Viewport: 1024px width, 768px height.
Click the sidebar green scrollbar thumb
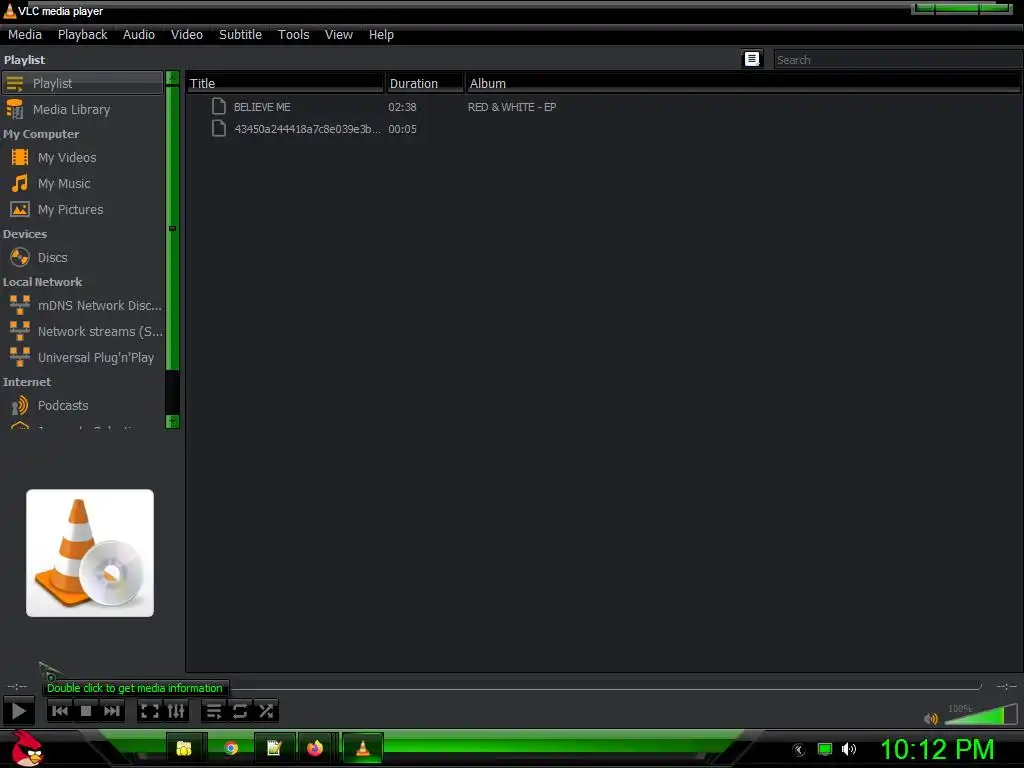tap(172, 228)
